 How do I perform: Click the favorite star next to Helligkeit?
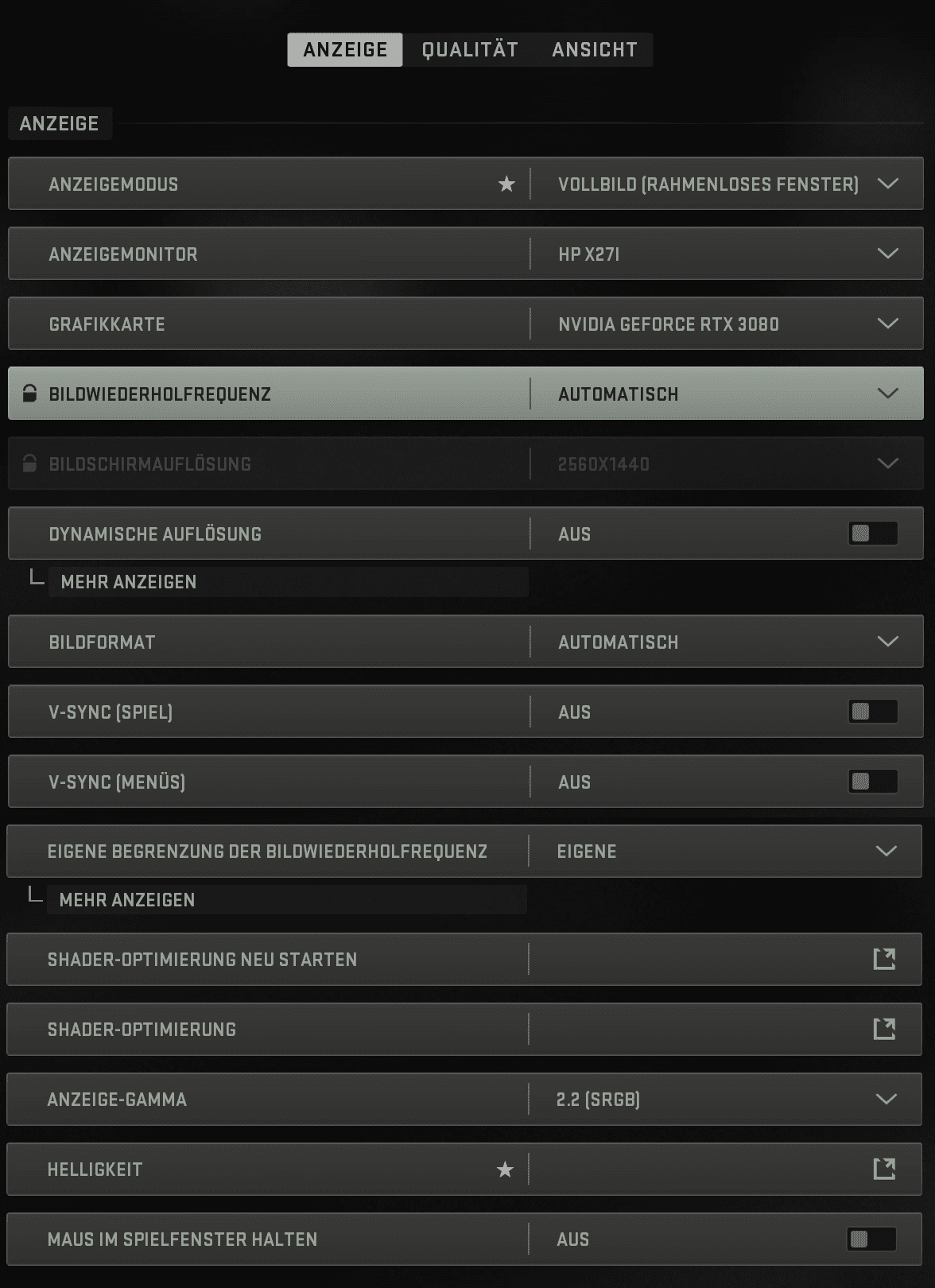505,1170
